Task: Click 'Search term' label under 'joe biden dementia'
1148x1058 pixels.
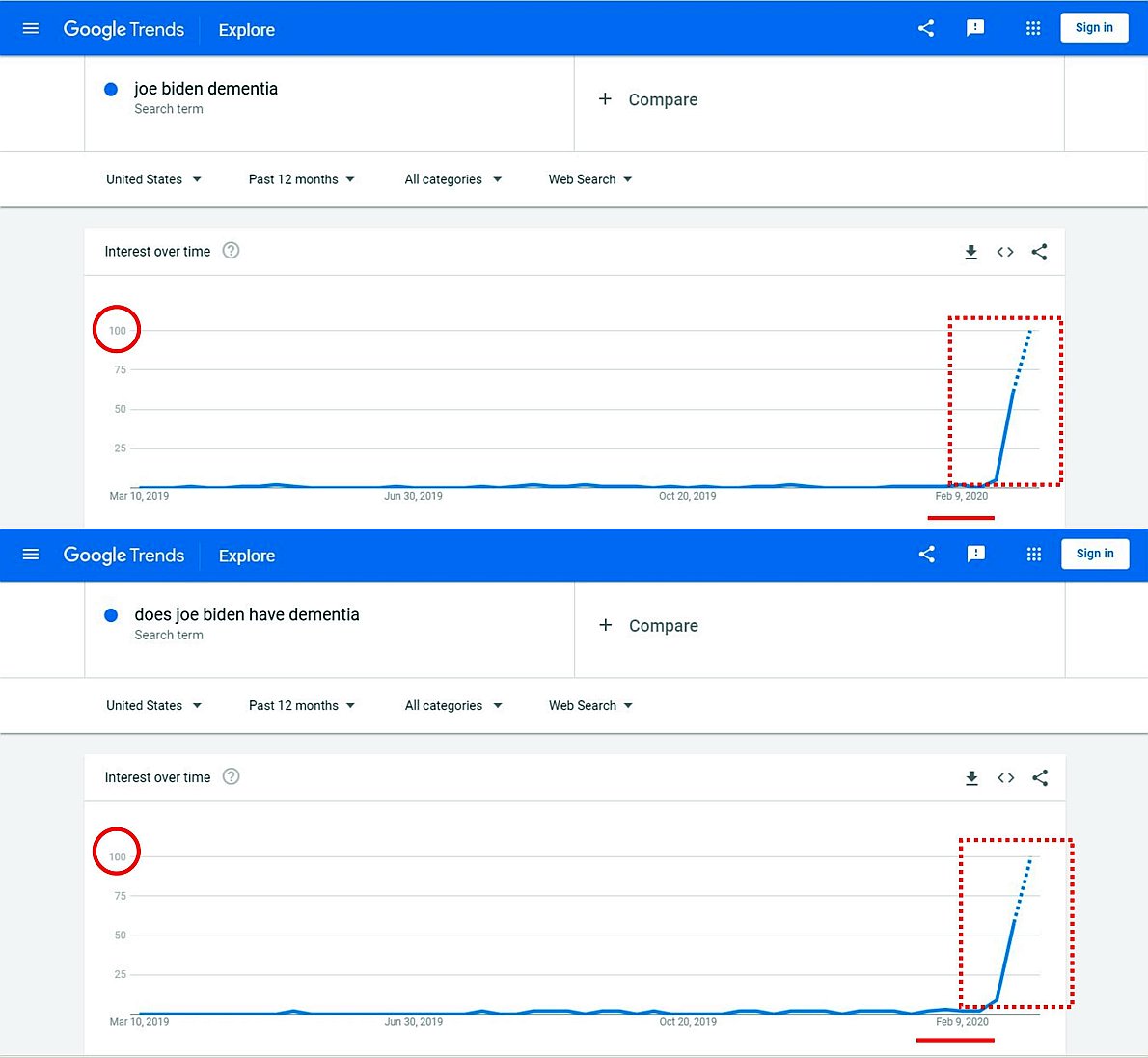Action: (169, 109)
